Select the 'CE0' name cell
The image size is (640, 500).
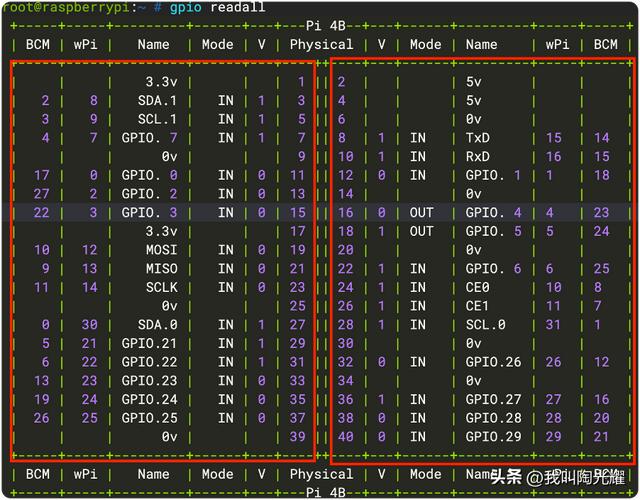[x=478, y=287]
